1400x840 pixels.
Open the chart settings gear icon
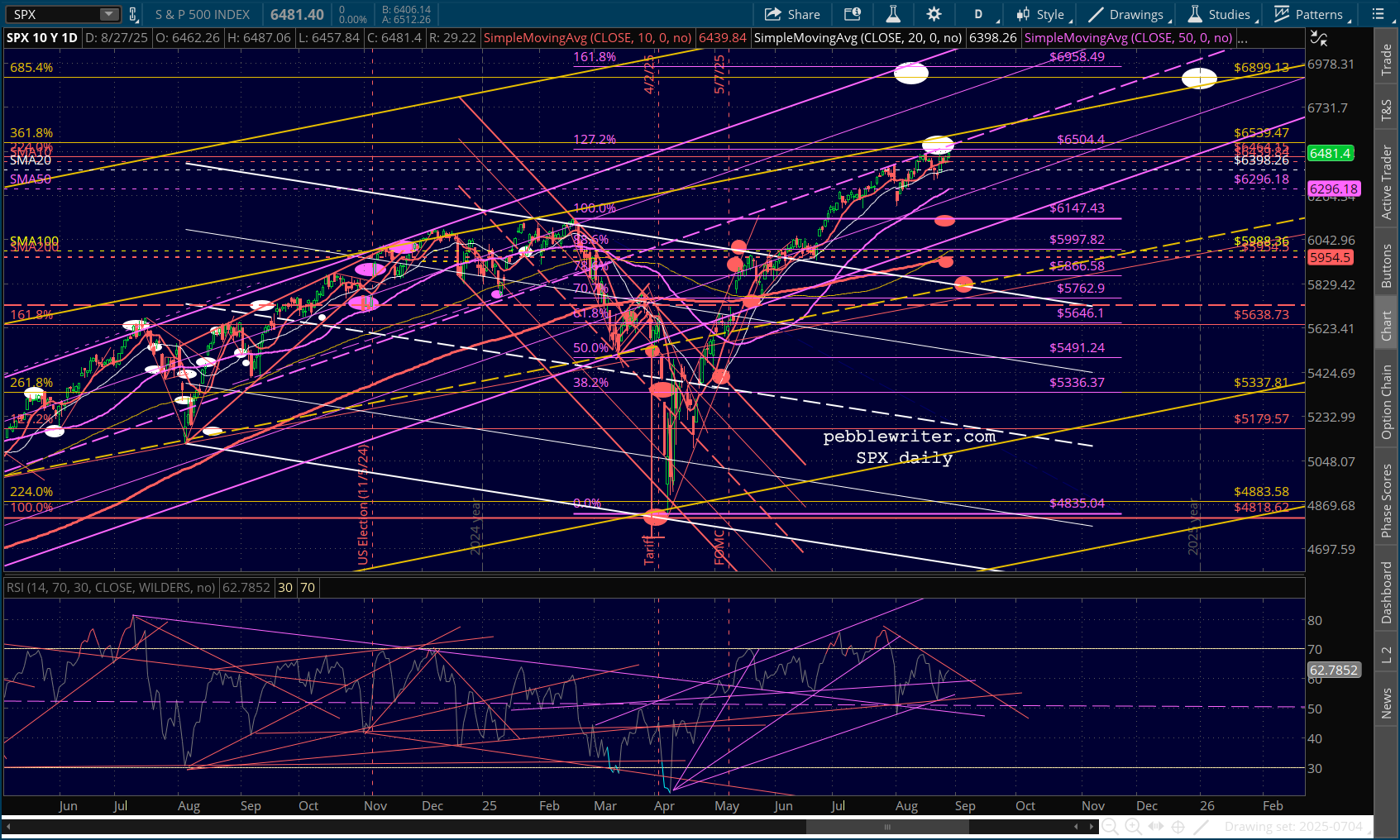934,14
